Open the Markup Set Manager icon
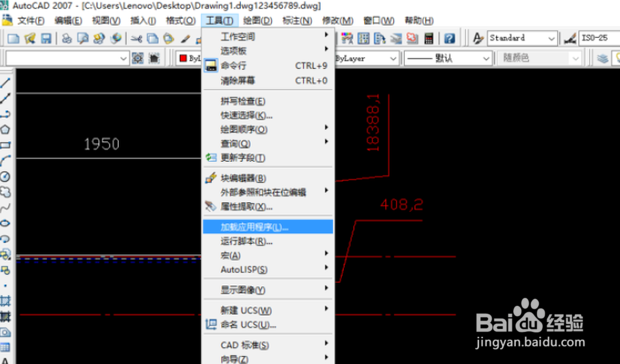 coord(412,38)
